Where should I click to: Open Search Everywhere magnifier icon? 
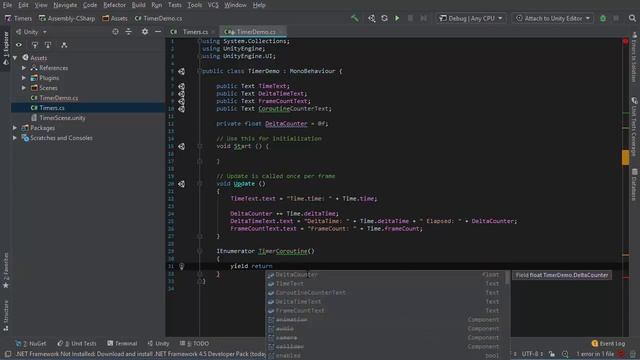point(632,18)
